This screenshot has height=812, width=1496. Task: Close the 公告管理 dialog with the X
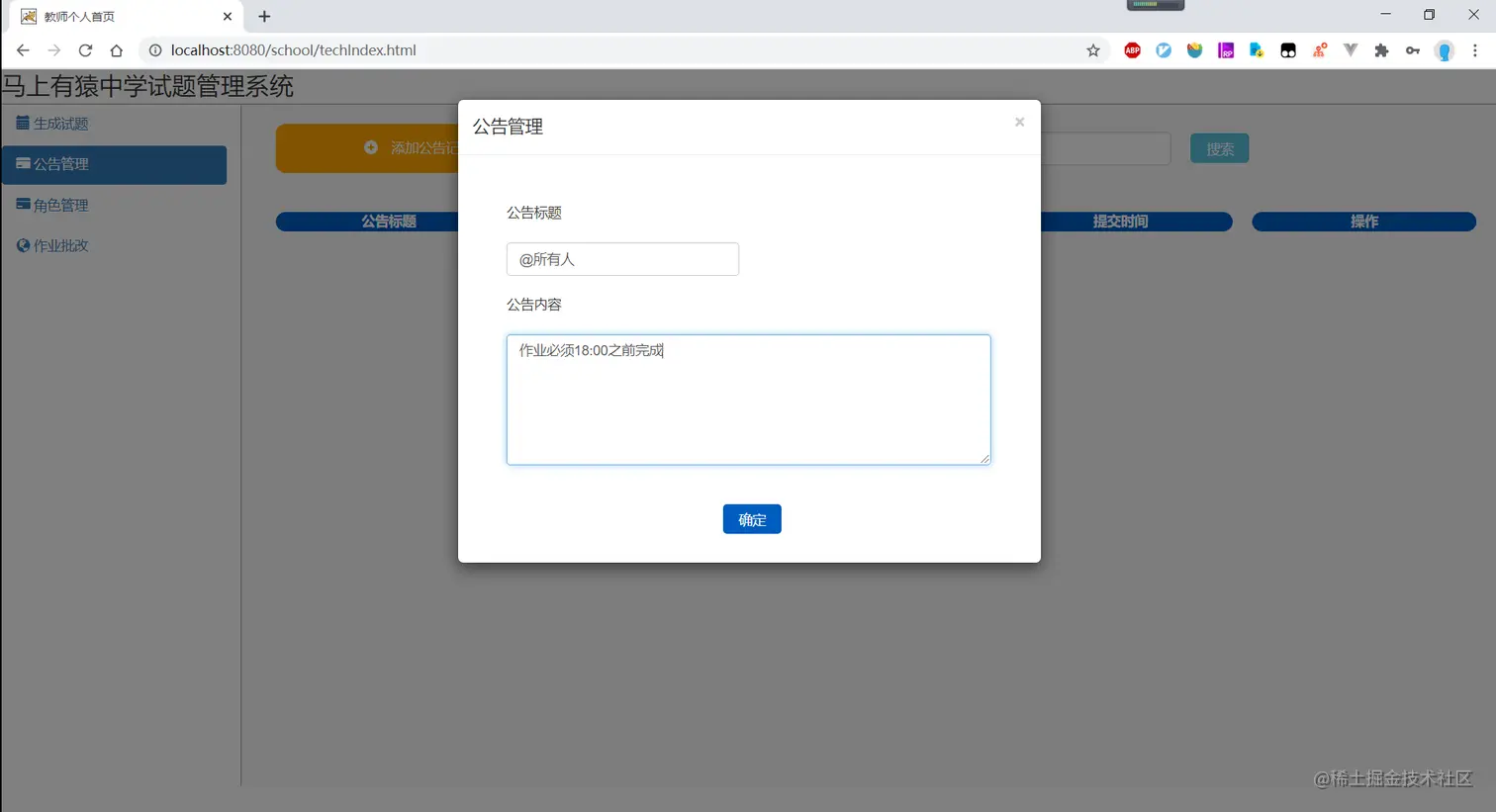point(1019,123)
